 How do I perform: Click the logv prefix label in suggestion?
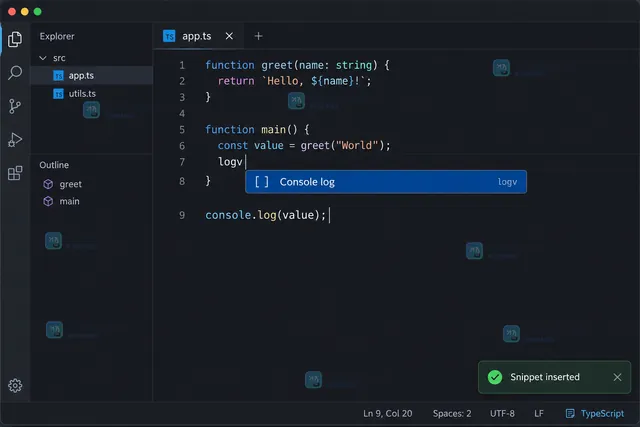coord(507,182)
